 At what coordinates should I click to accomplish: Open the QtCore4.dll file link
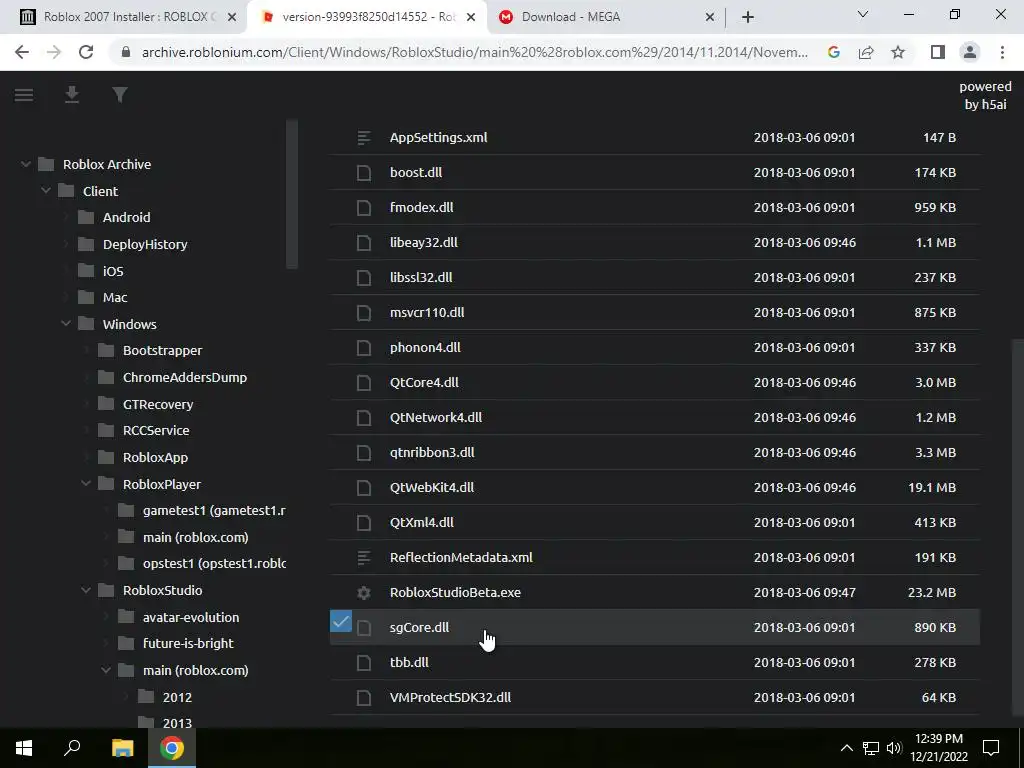point(424,383)
